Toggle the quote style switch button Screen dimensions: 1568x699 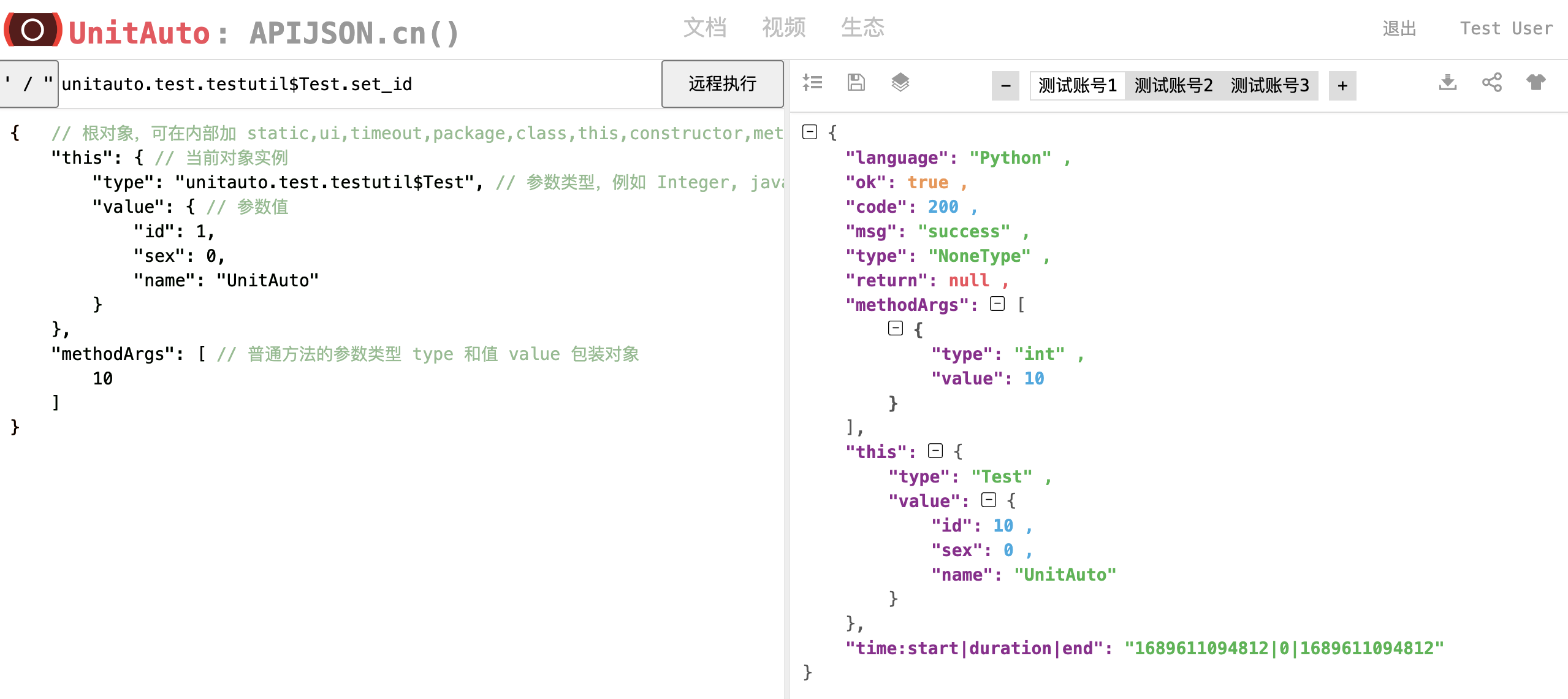coord(29,84)
